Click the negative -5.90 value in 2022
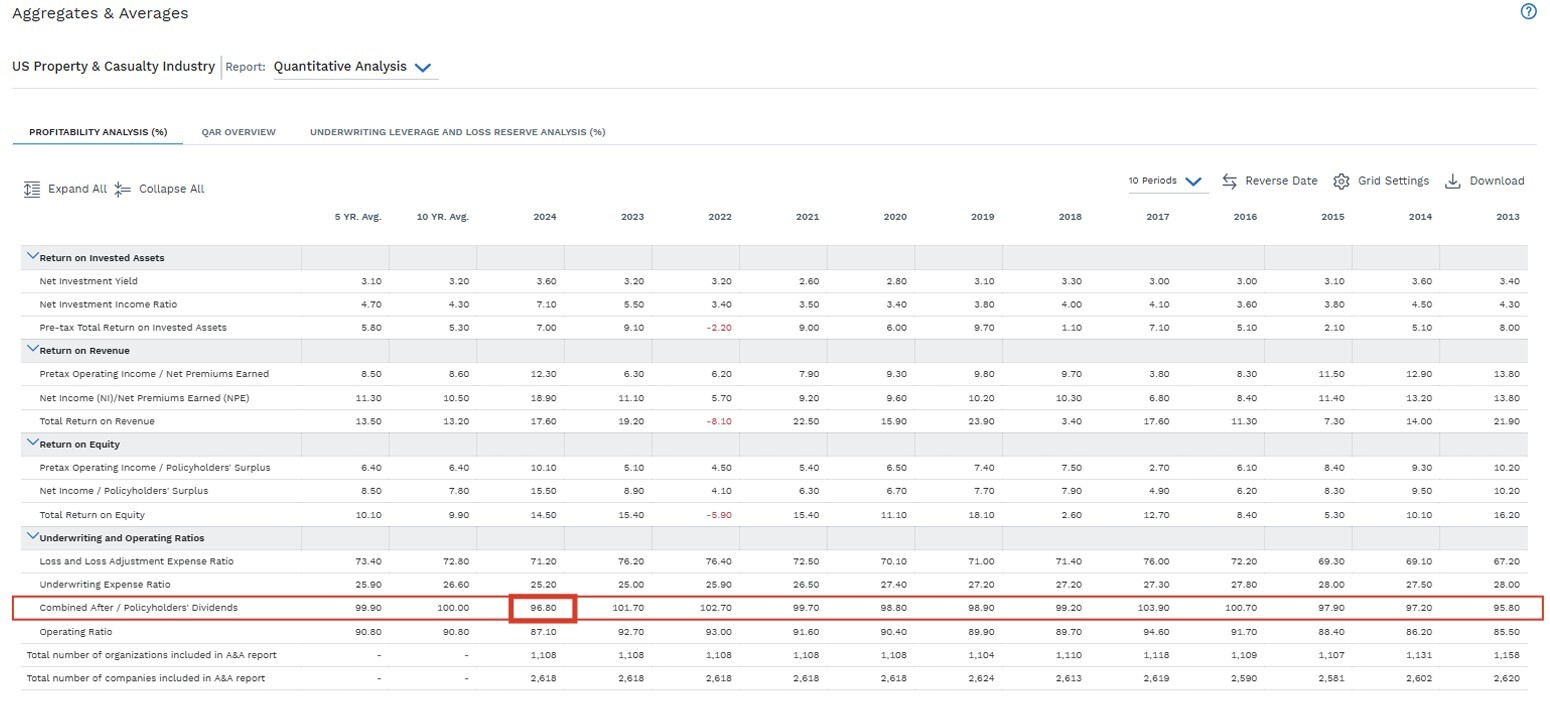Viewport: 1550px width, 709px height. click(x=719, y=514)
